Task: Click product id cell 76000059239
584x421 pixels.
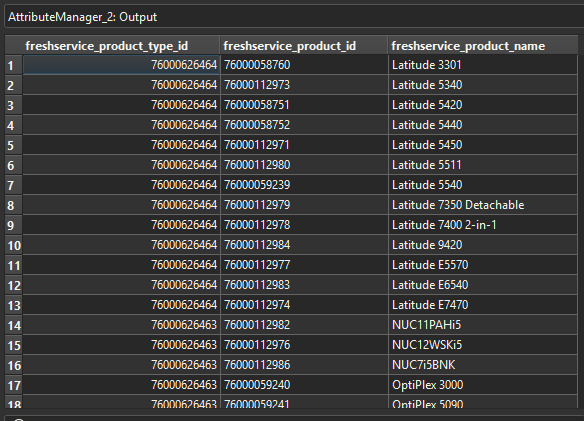Action: [x=304, y=185]
